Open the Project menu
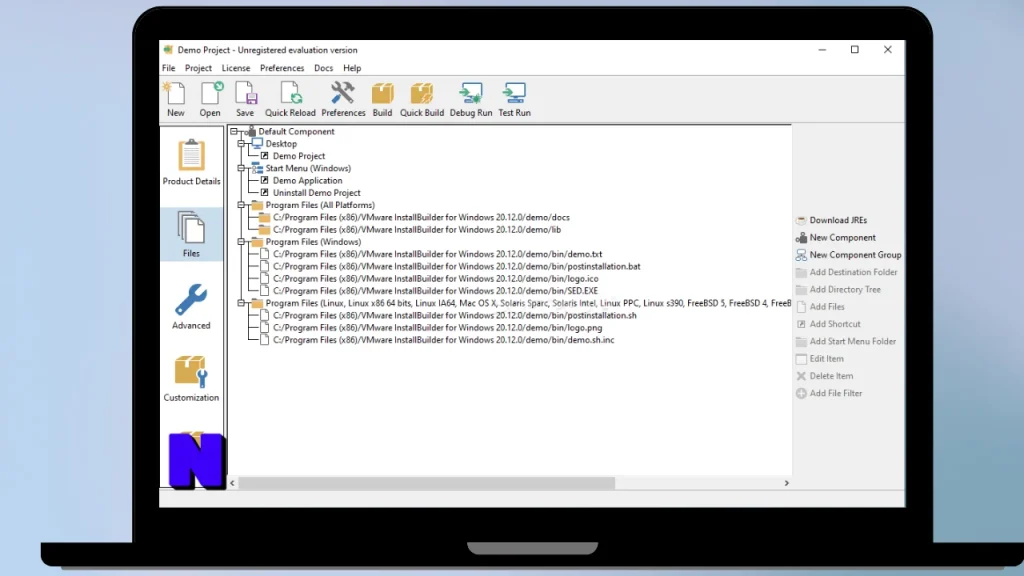This screenshot has height=576, width=1024. pos(198,68)
